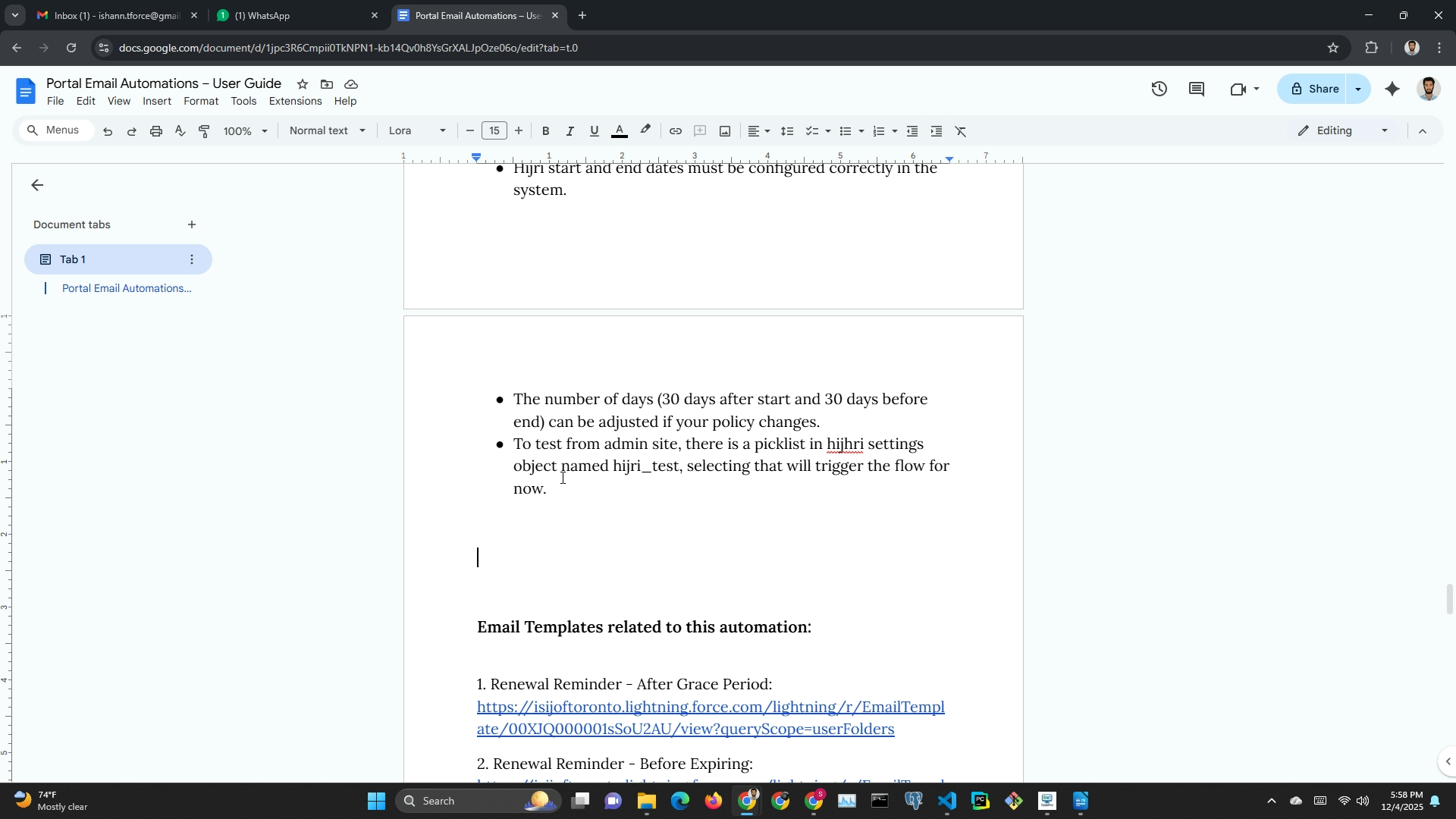Click the Spelling and grammar check icon

coord(180,131)
